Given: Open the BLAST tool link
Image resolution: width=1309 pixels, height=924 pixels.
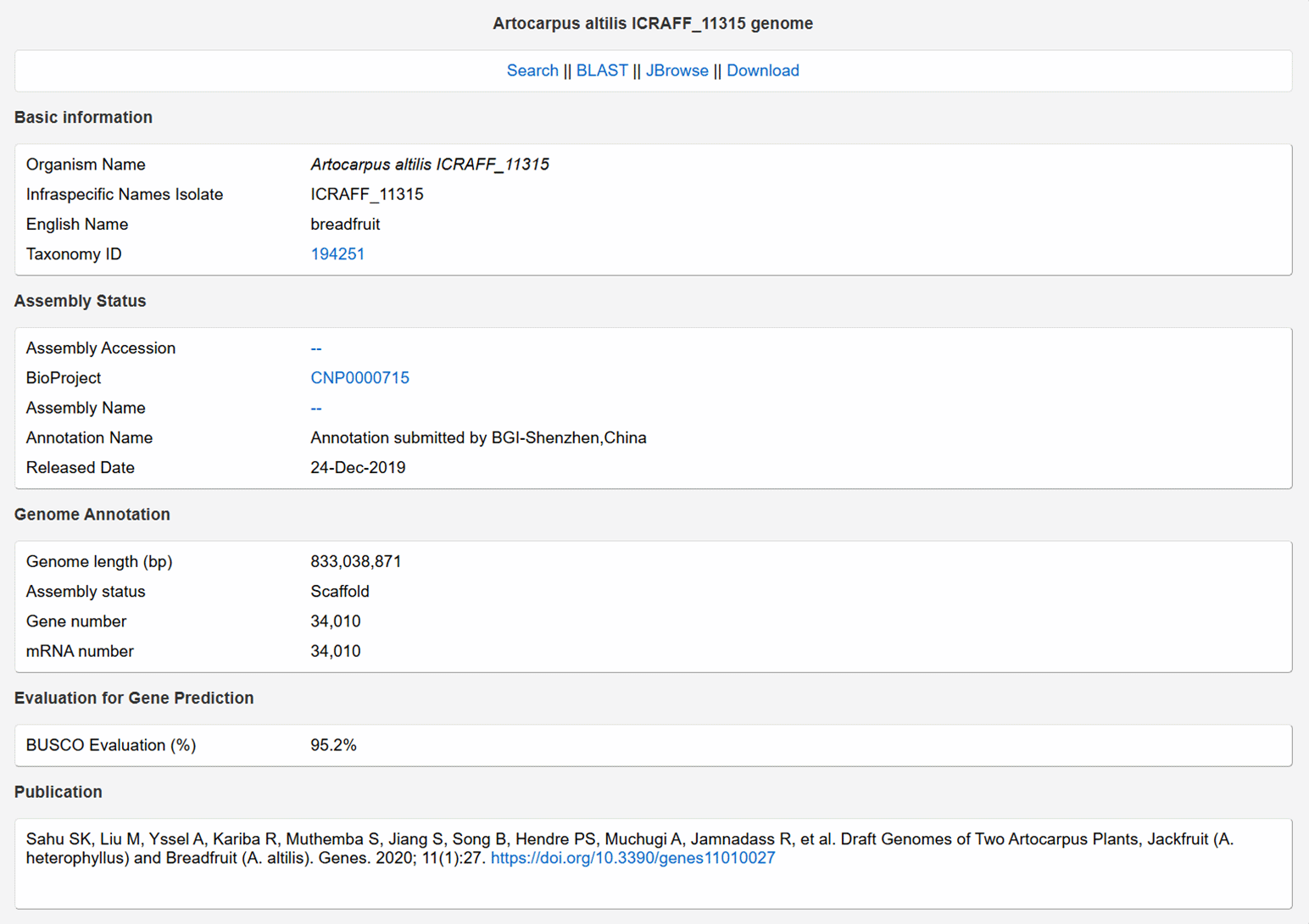Looking at the screenshot, I should click(602, 70).
